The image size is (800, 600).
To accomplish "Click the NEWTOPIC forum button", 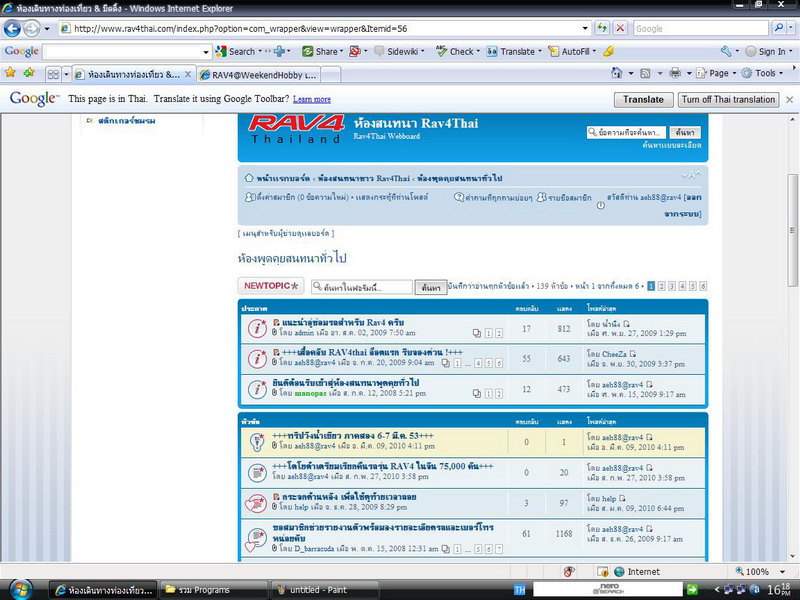I will [x=270, y=286].
